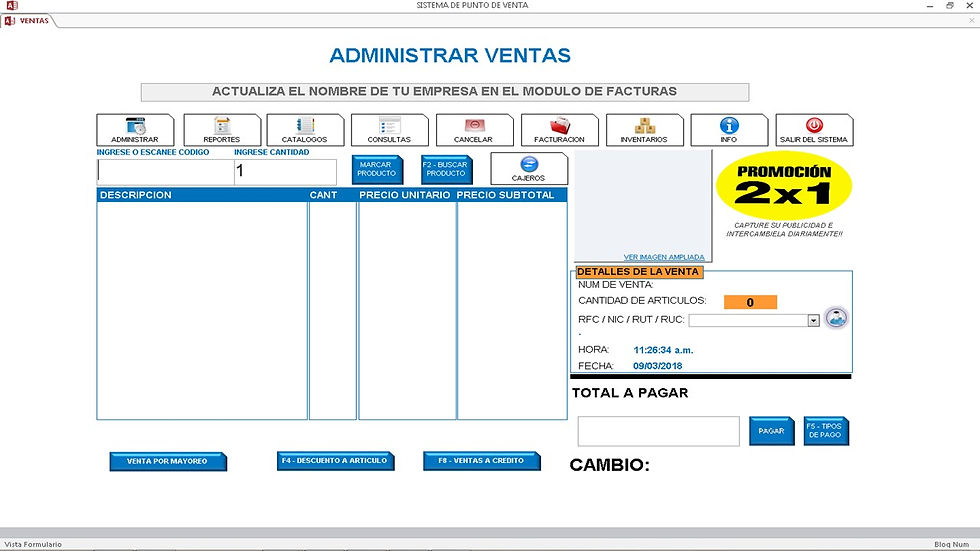Expand the RFC / NIC / RUT / RUC dropdown arrow
Image resolution: width=980 pixels, height=551 pixels.
(813, 320)
